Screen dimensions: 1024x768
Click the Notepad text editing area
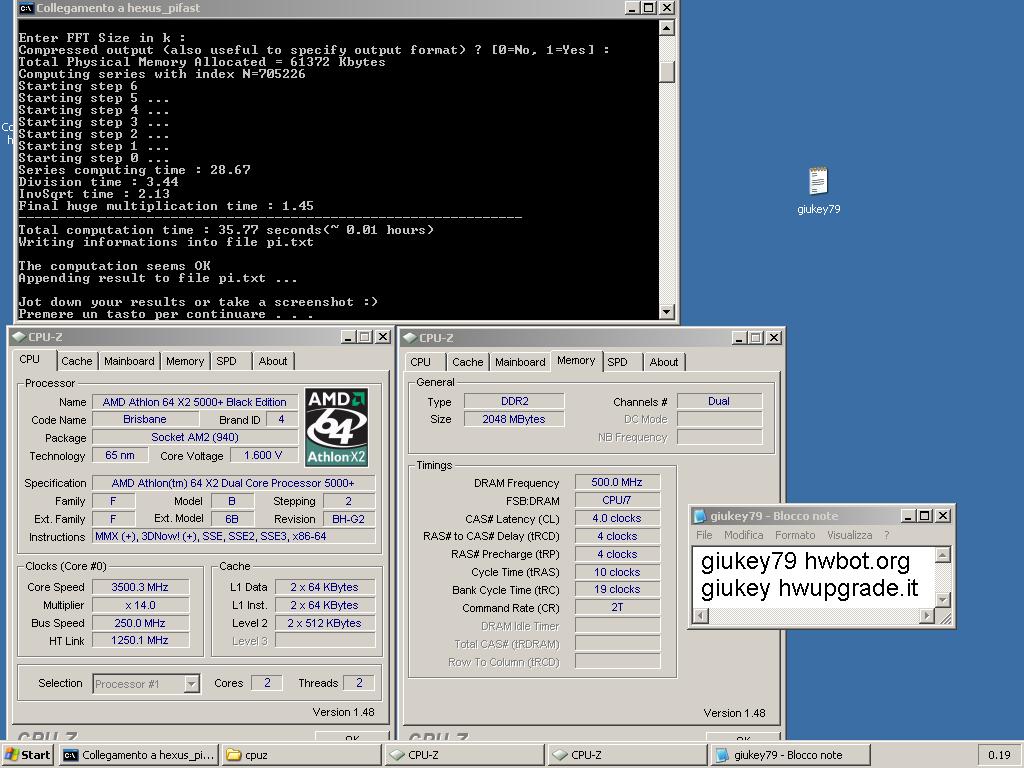pyautogui.click(x=814, y=577)
